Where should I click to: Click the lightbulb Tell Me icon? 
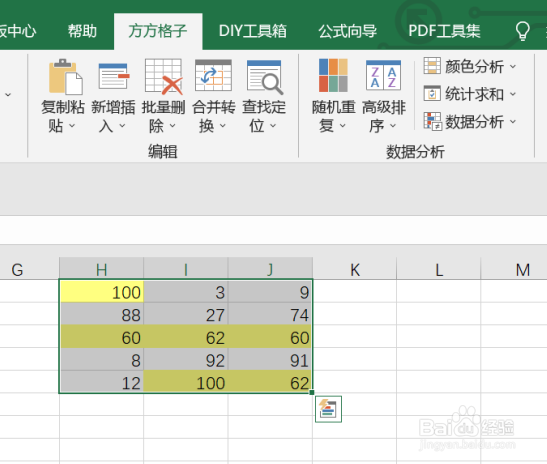tap(523, 31)
